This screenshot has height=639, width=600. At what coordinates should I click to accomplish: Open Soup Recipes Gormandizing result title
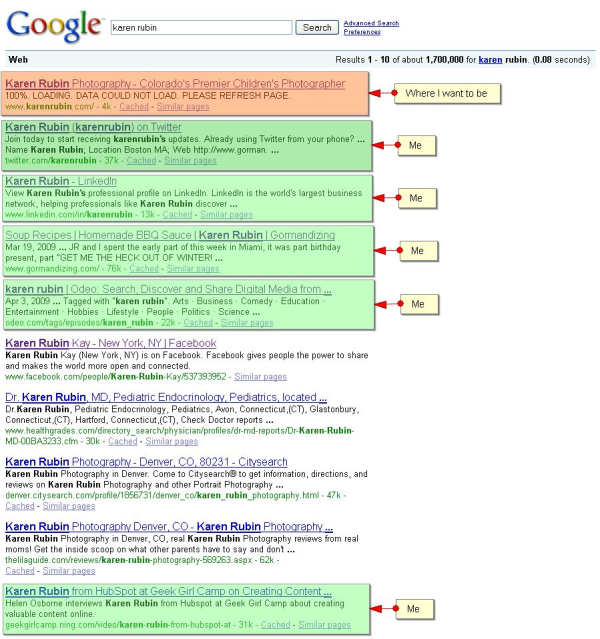tap(170, 235)
